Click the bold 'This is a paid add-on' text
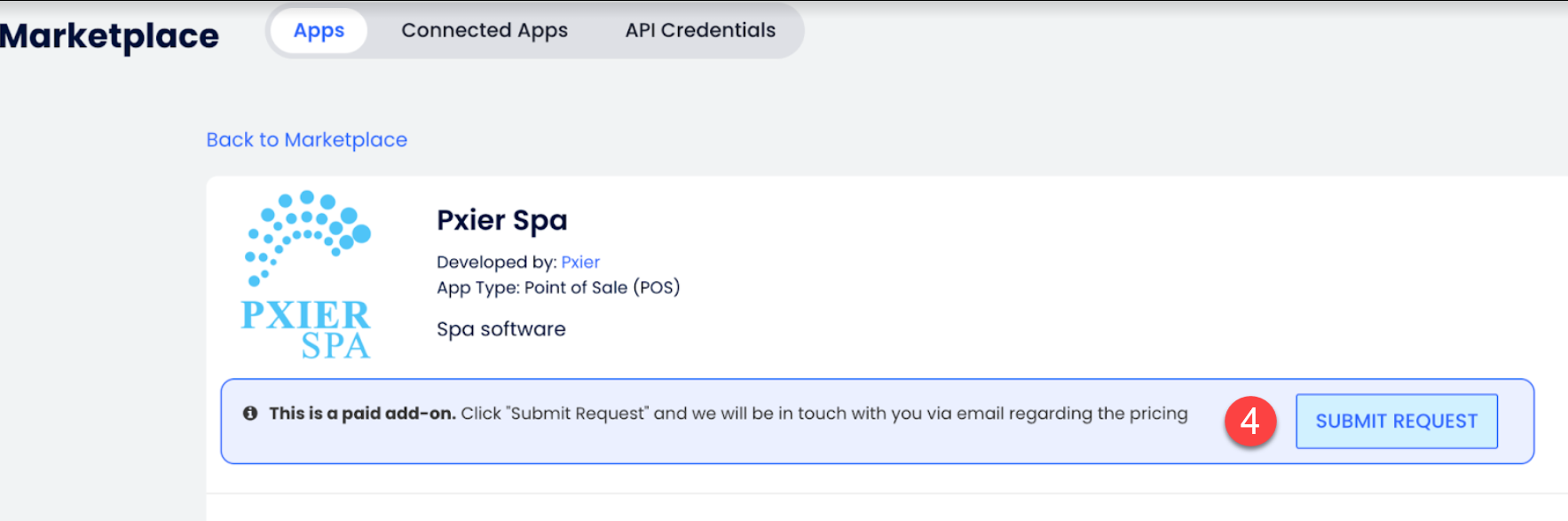This screenshot has height=521, width=1568. [x=362, y=414]
